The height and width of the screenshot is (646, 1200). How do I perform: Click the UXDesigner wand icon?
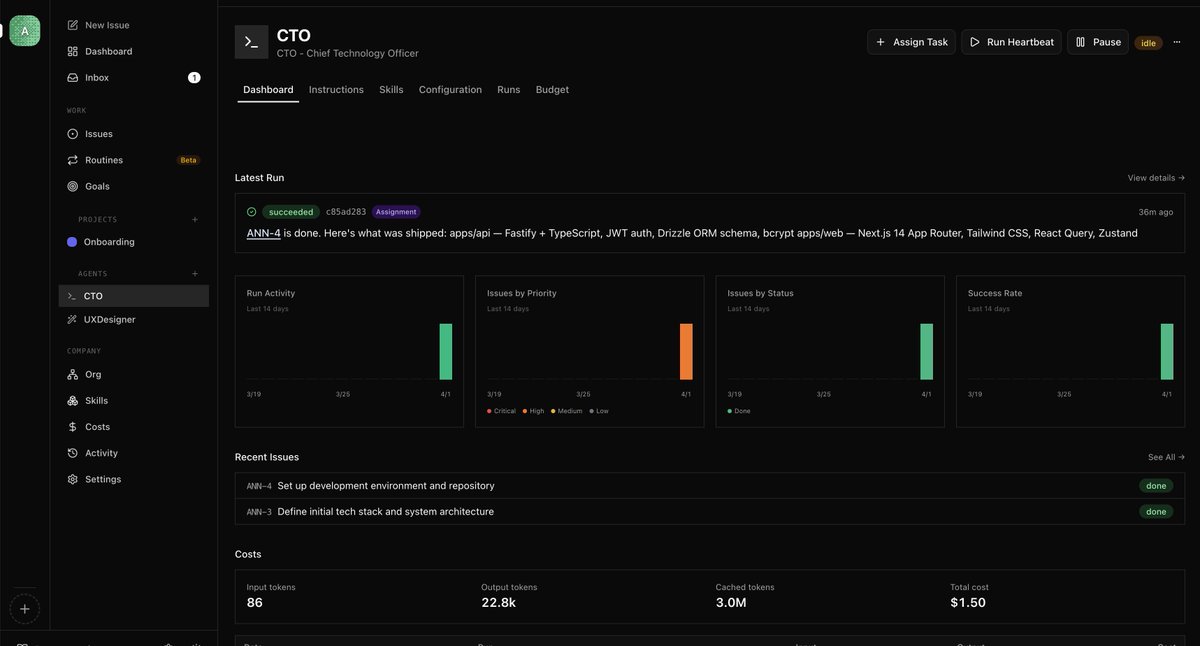point(72,320)
